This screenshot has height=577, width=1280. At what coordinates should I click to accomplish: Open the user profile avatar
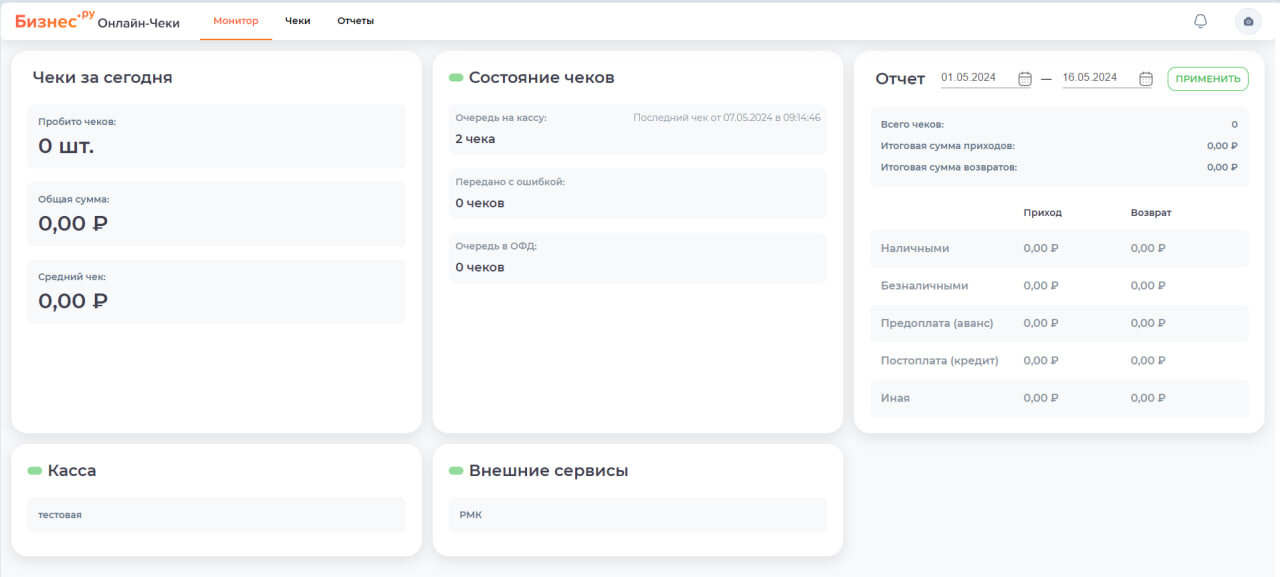tap(1248, 21)
